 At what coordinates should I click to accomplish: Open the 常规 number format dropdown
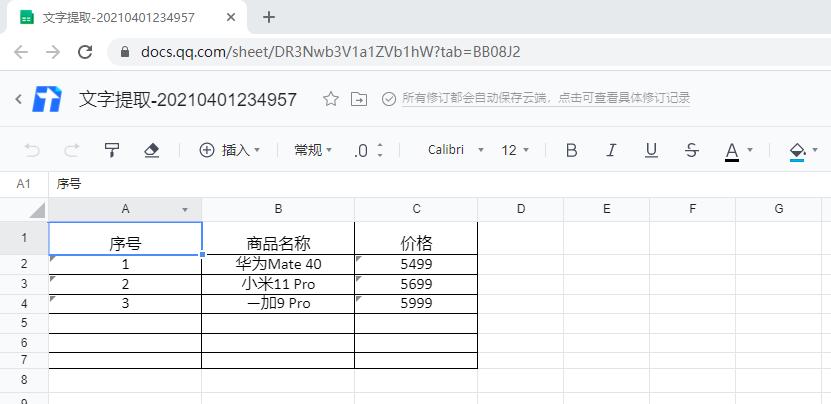coord(313,151)
